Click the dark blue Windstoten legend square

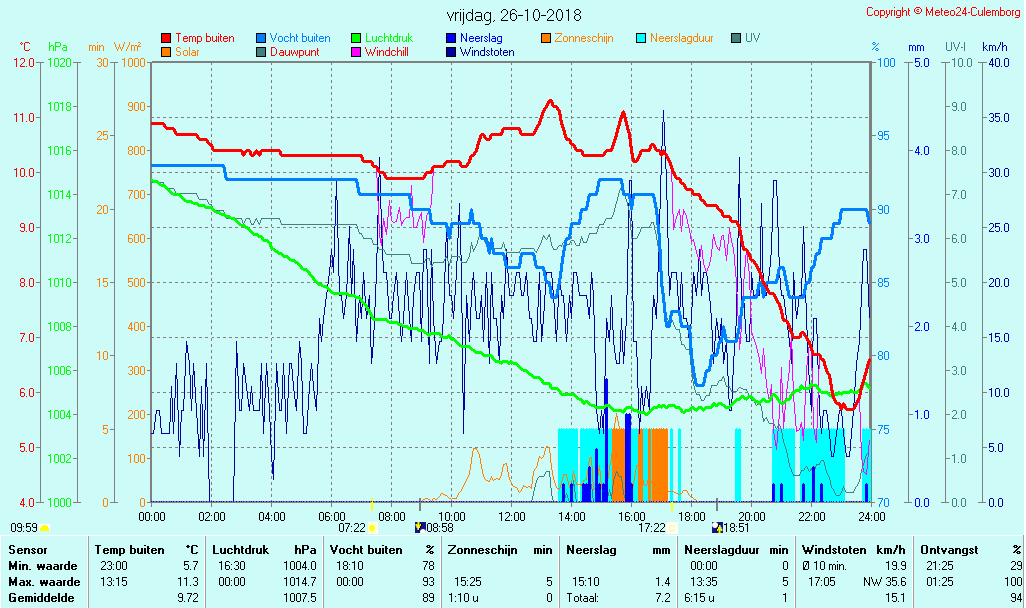tap(451, 52)
